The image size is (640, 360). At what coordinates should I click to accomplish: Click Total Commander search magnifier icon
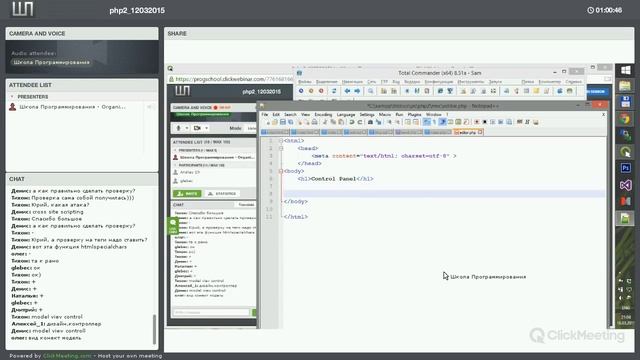[371, 91]
